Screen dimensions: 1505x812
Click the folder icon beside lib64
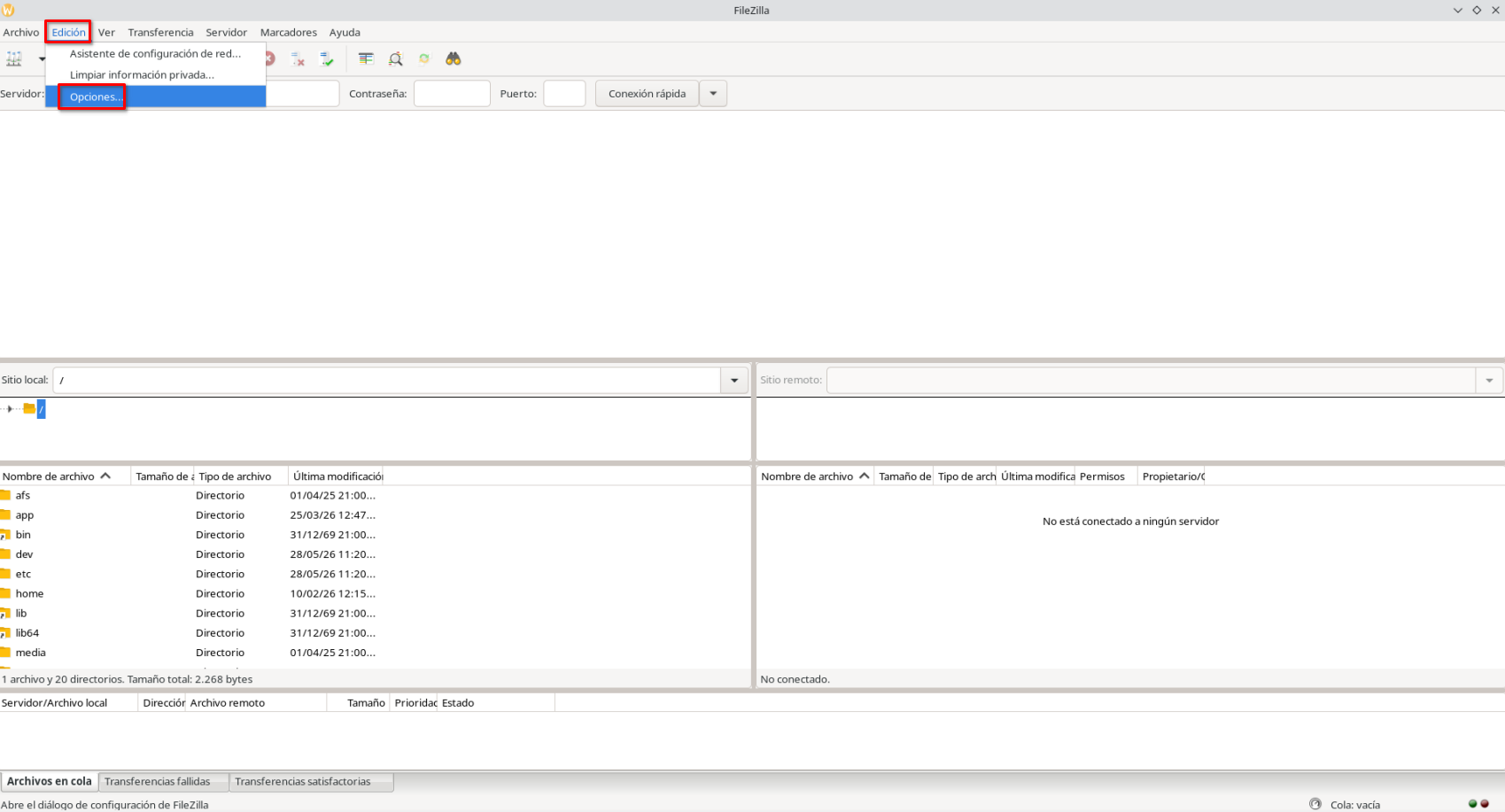[5, 633]
